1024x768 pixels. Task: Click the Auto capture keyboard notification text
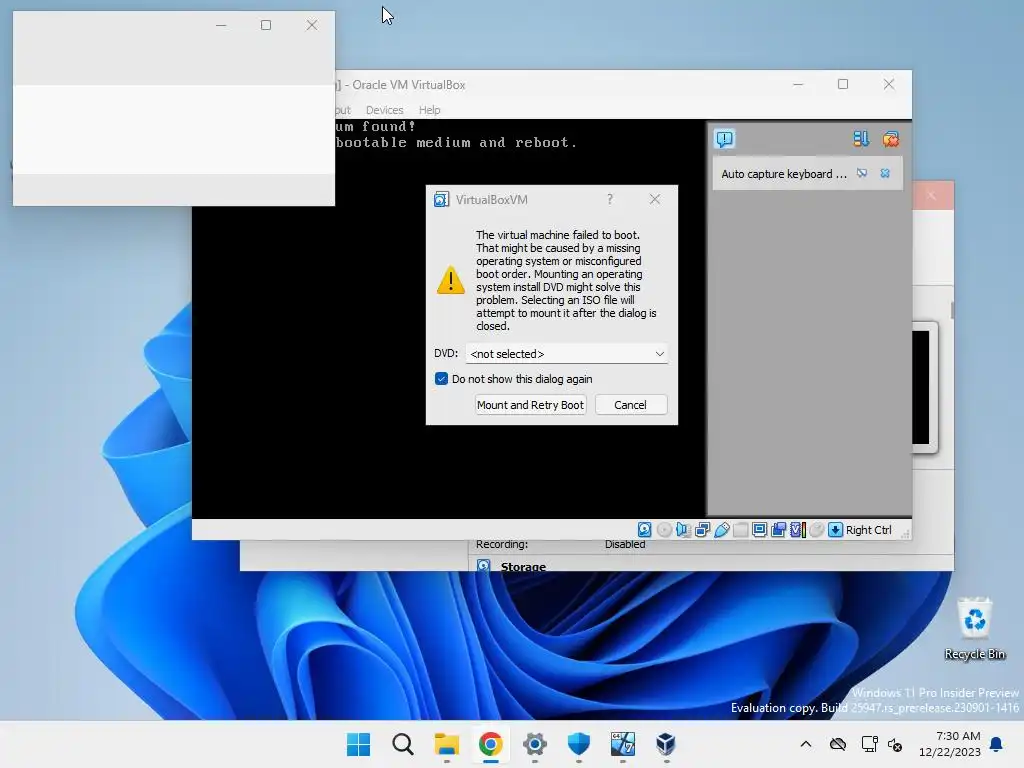coord(784,174)
